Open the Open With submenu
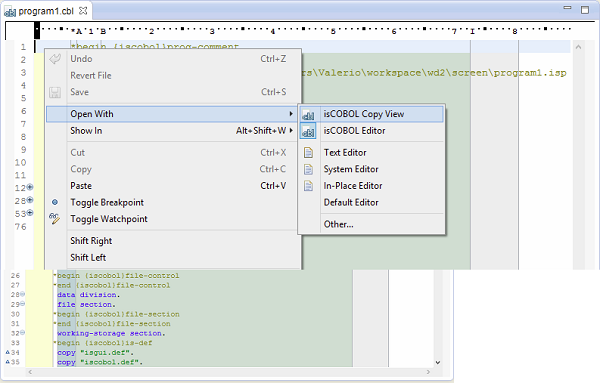 click(x=172, y=114)
